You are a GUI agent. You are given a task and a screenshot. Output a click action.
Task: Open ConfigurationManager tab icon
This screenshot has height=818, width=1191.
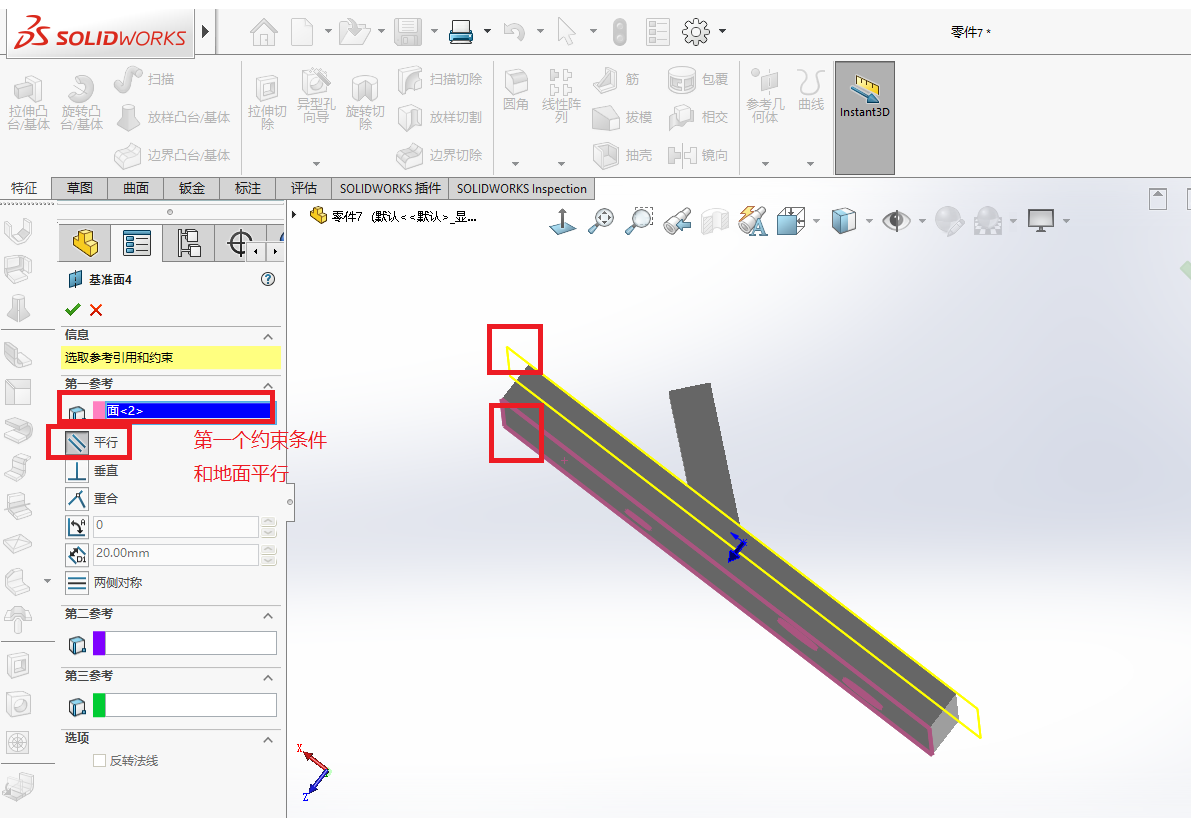point(188,244)
